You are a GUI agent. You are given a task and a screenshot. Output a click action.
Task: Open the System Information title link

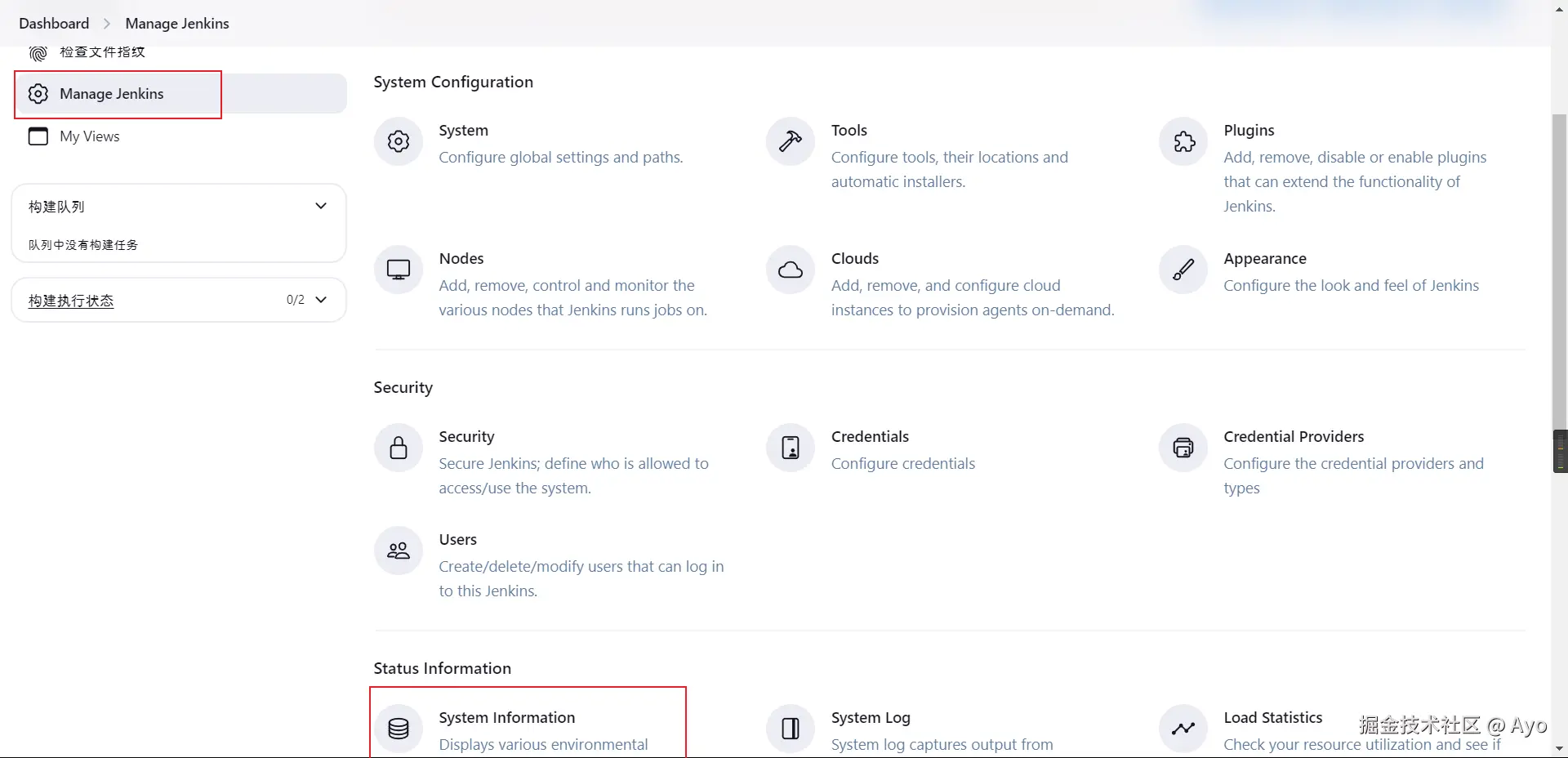point(506,718)
